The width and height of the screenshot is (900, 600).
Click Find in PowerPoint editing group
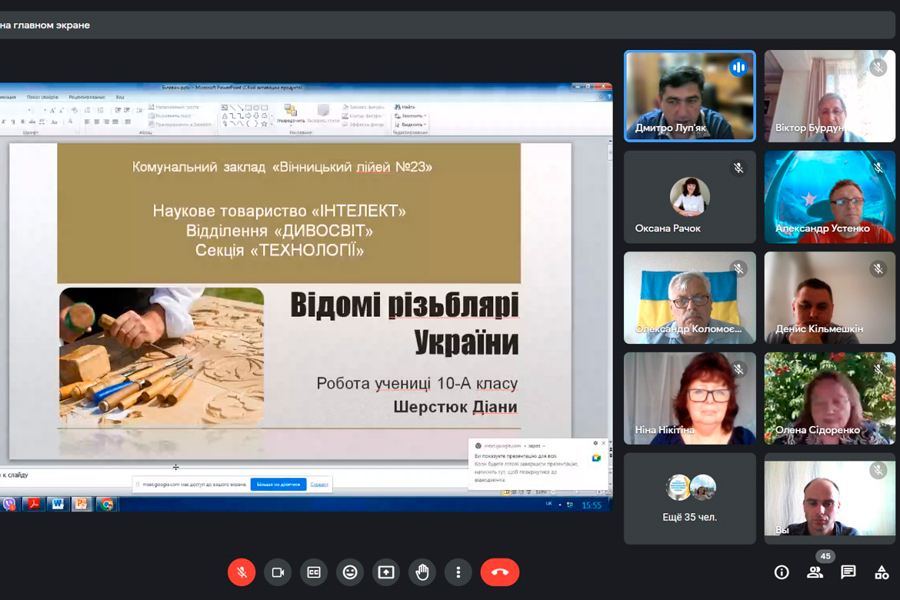point(405,107)
